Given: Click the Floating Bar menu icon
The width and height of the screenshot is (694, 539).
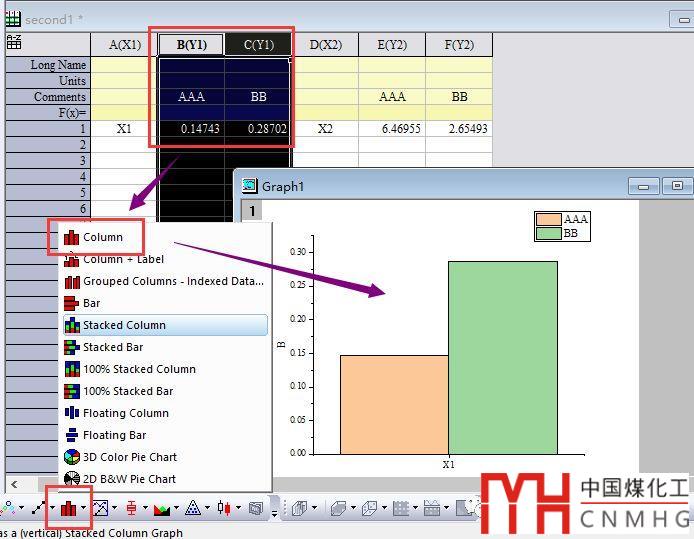Looking at the screenshot, I should (x=72, y=435).
